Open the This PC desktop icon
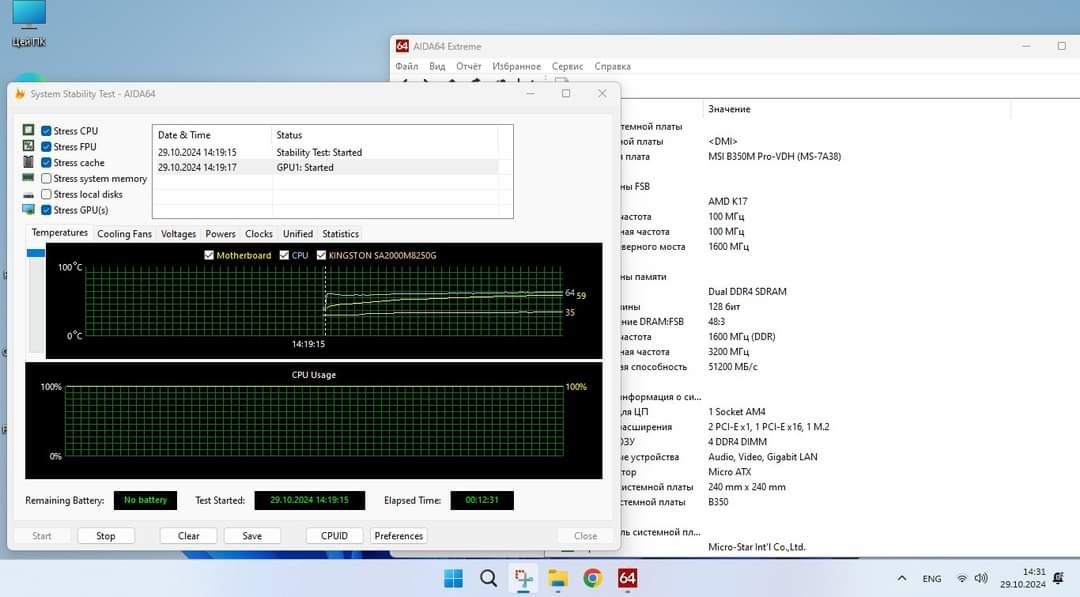This screenshot has height=597, width=1080. click(x=29, y=24)
